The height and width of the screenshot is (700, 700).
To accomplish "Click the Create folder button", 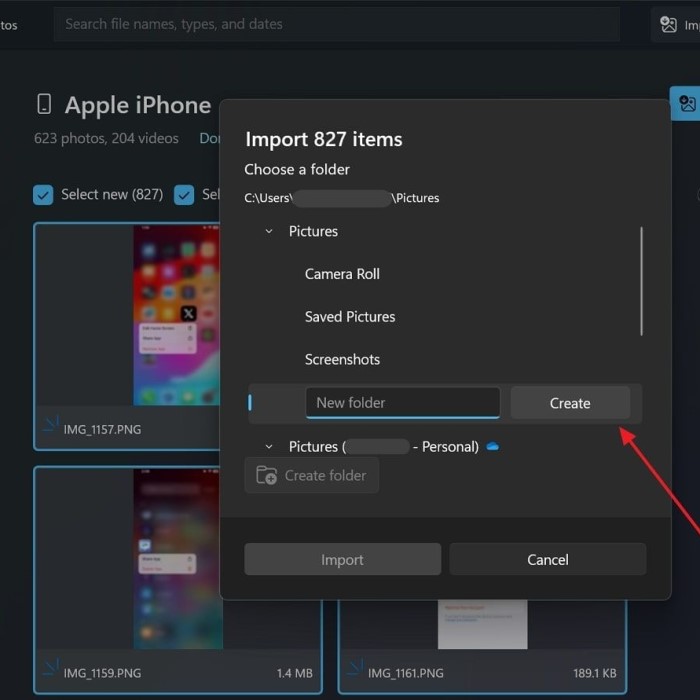I will pyautogui.click(x=312, y=475).
